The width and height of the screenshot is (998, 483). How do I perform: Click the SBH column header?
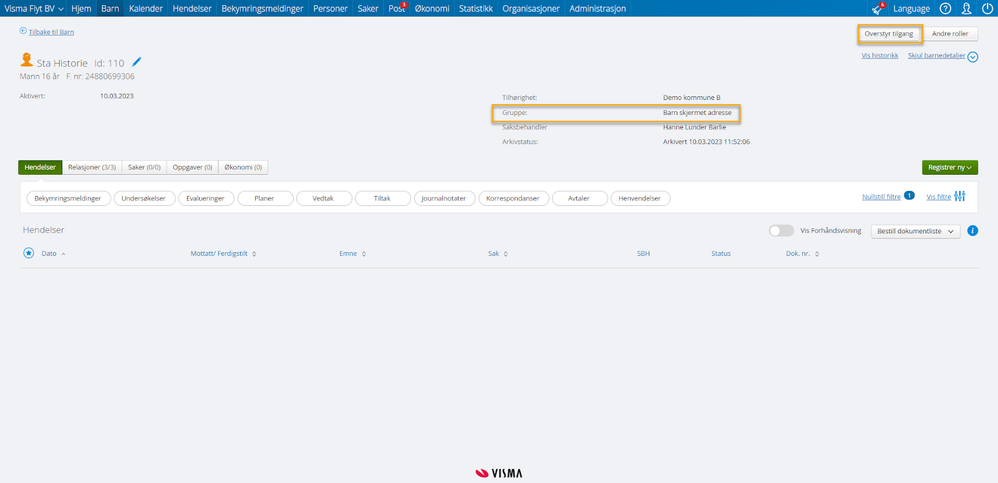pyautogui.click(x=643, y=253)
